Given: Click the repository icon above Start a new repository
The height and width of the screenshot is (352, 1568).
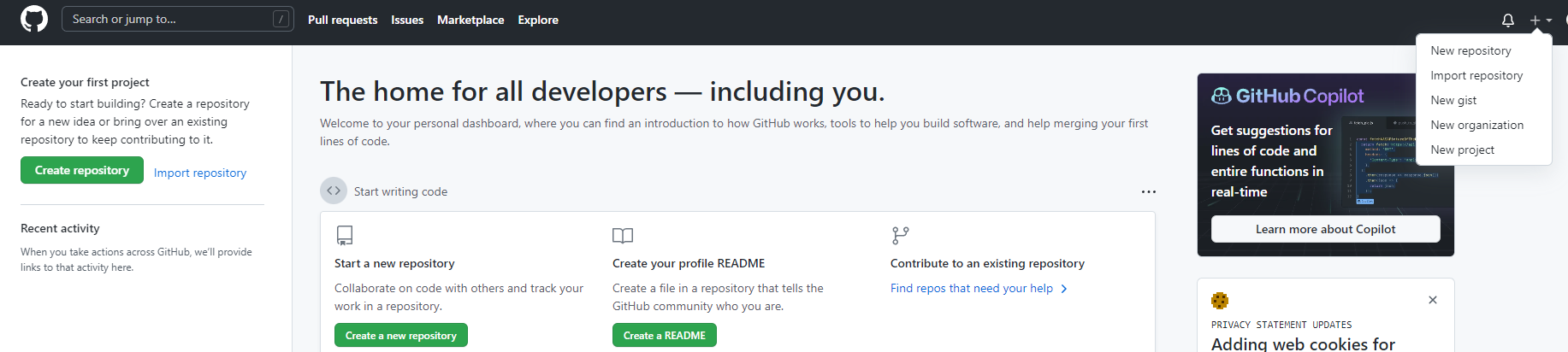Looking at the screenshot, I should click(345, 235).
